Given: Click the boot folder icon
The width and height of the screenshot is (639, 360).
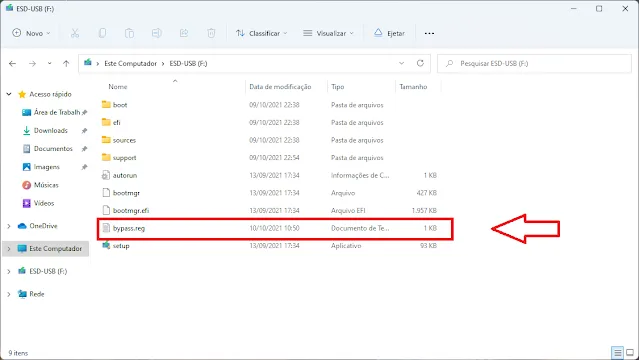Looking at the screenshot, I should 106,105.
